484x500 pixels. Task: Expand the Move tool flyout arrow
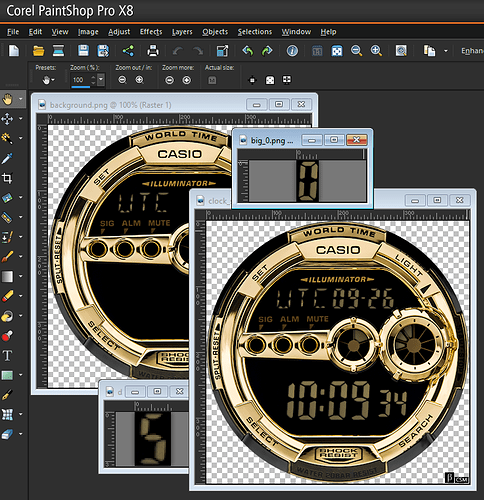coord(21,118)
